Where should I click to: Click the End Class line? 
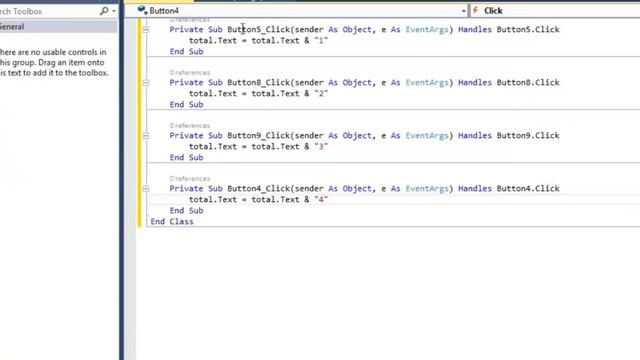click(172, 222)
